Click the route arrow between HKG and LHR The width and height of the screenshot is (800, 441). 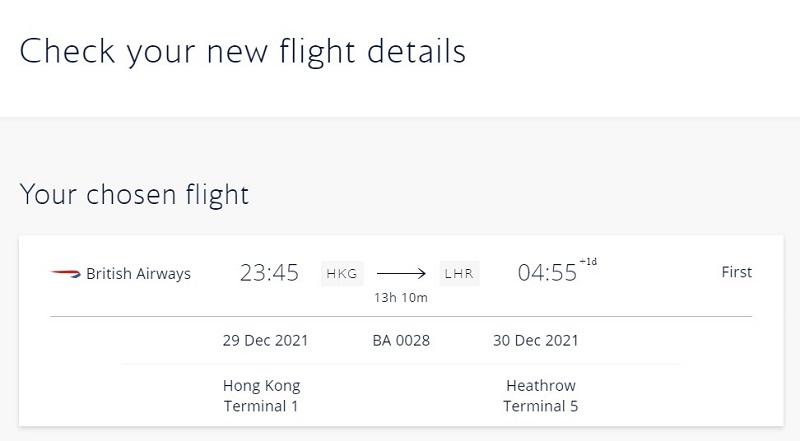[x=401, y=274]
